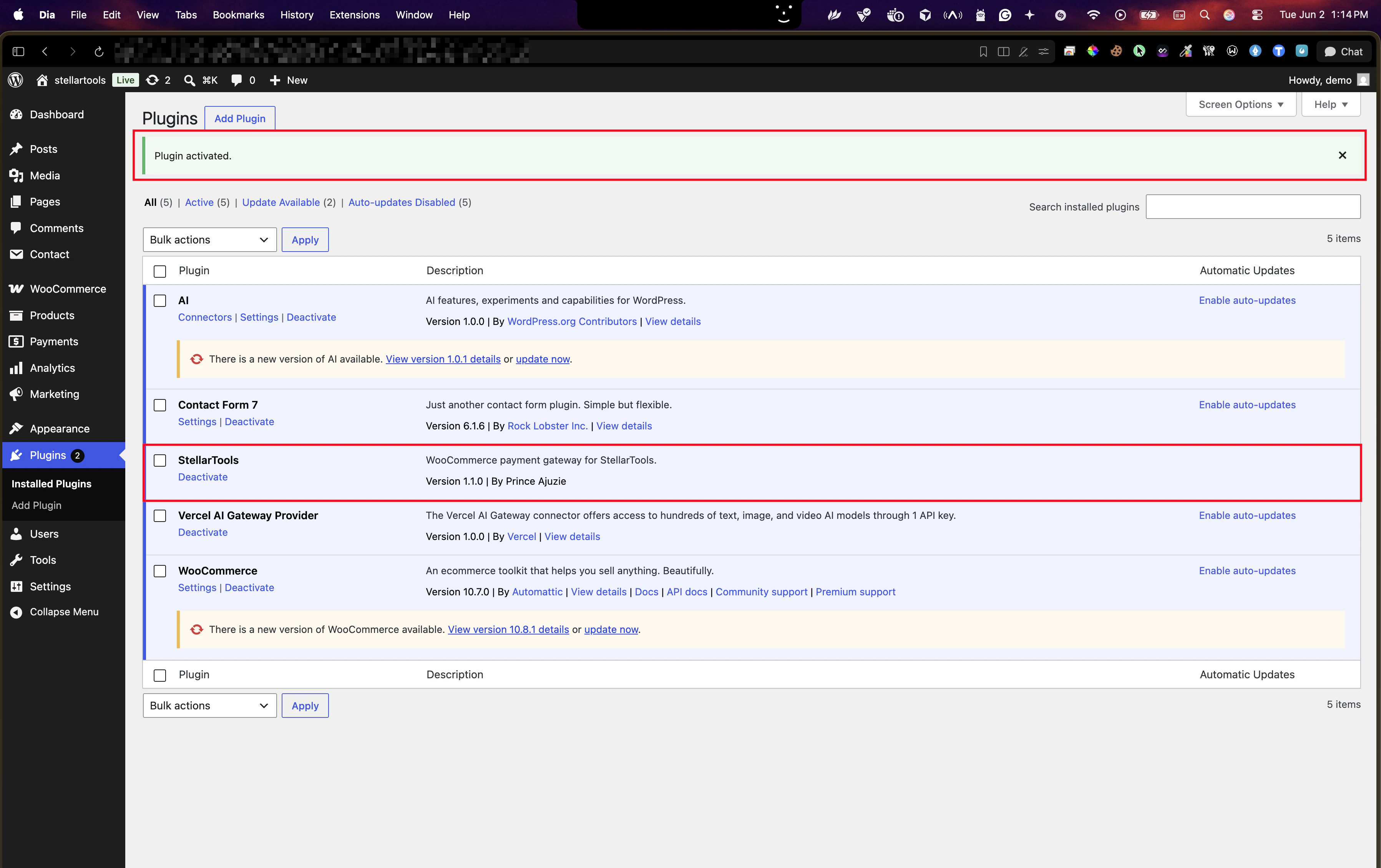
Task: Open the WooCommerce sidebar menu
Action: [68, 289]
